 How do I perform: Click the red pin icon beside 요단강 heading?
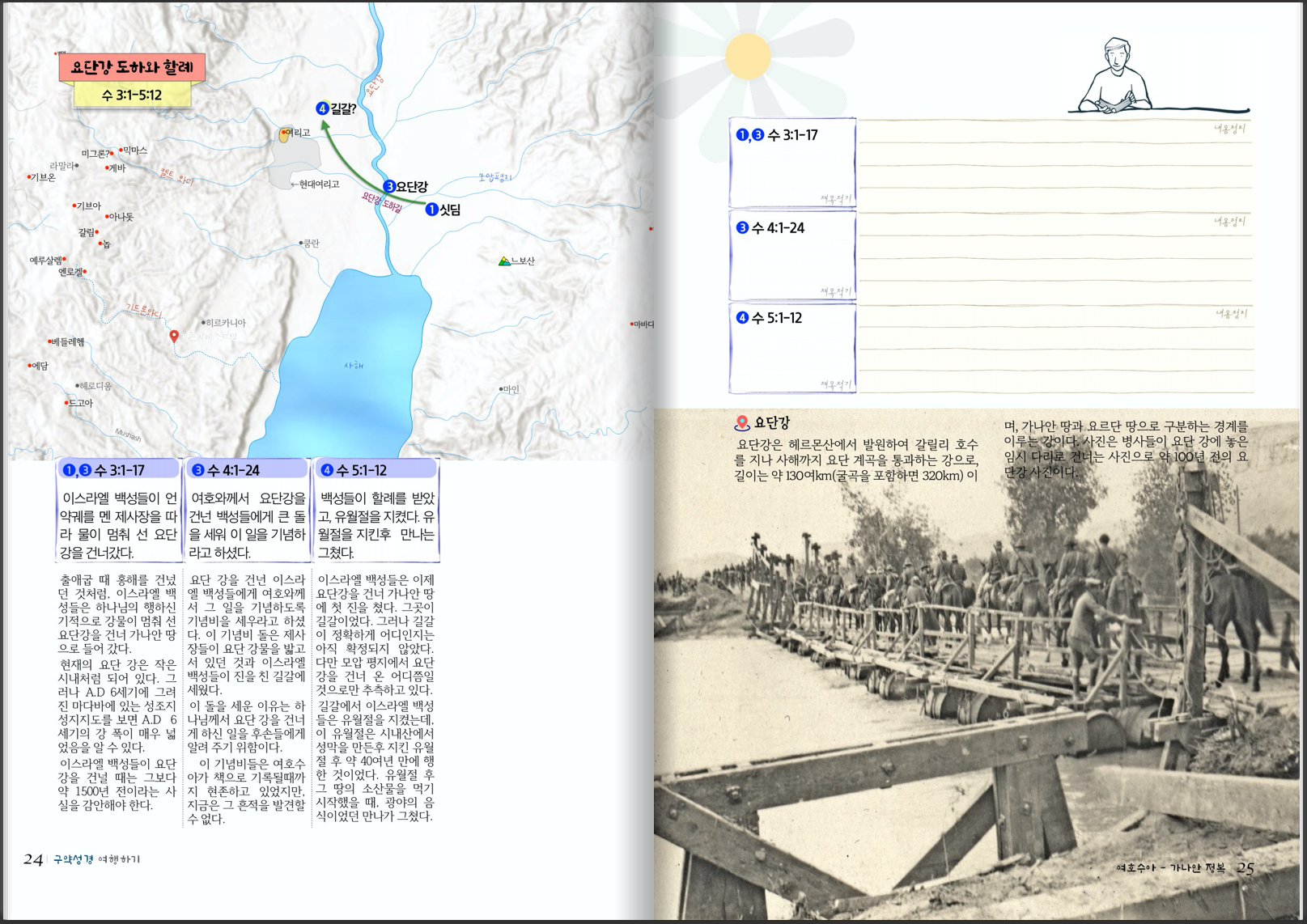[741, 423]
